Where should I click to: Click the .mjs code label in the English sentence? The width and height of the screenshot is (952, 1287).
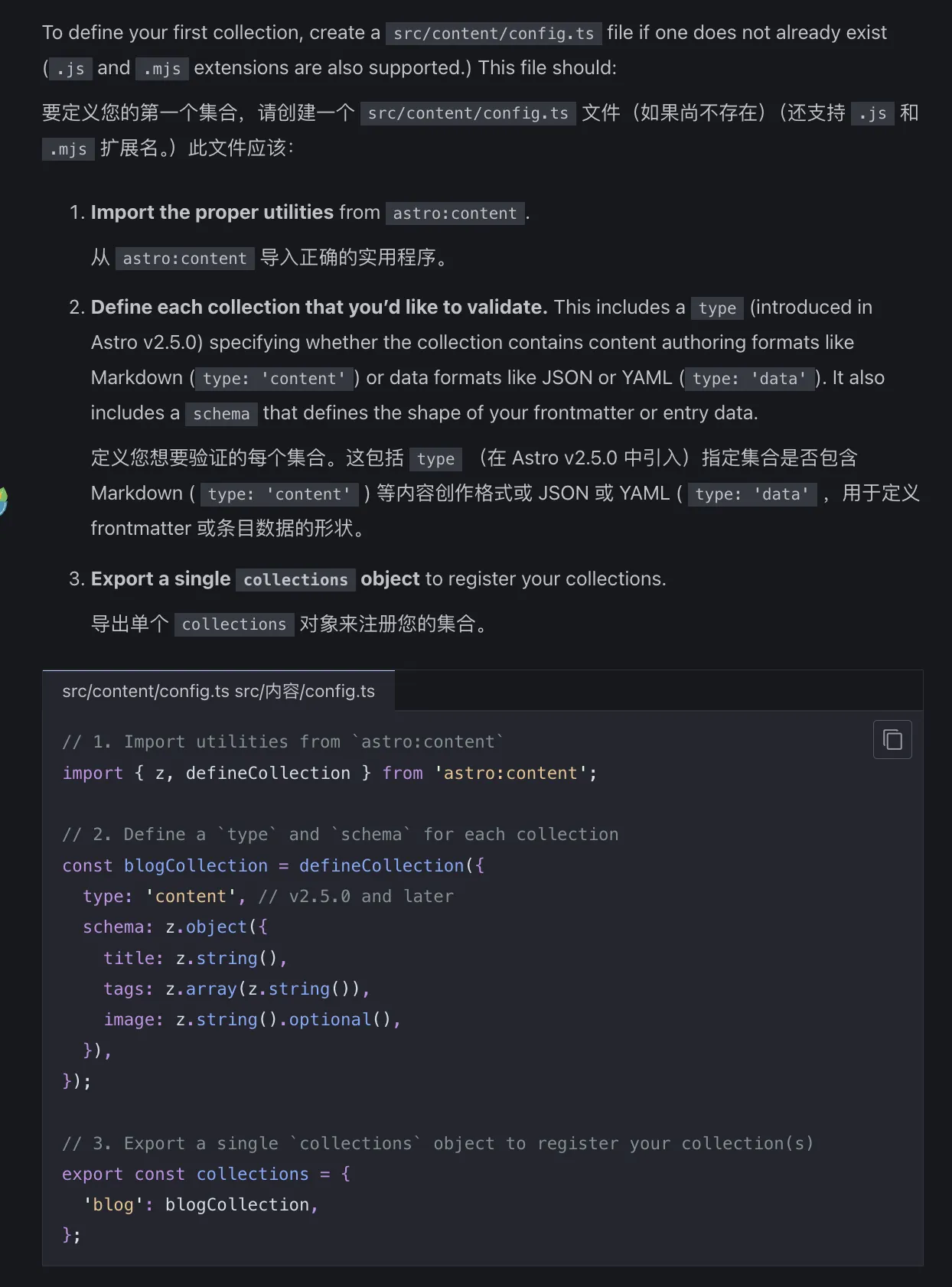click(x=162, y=69)
